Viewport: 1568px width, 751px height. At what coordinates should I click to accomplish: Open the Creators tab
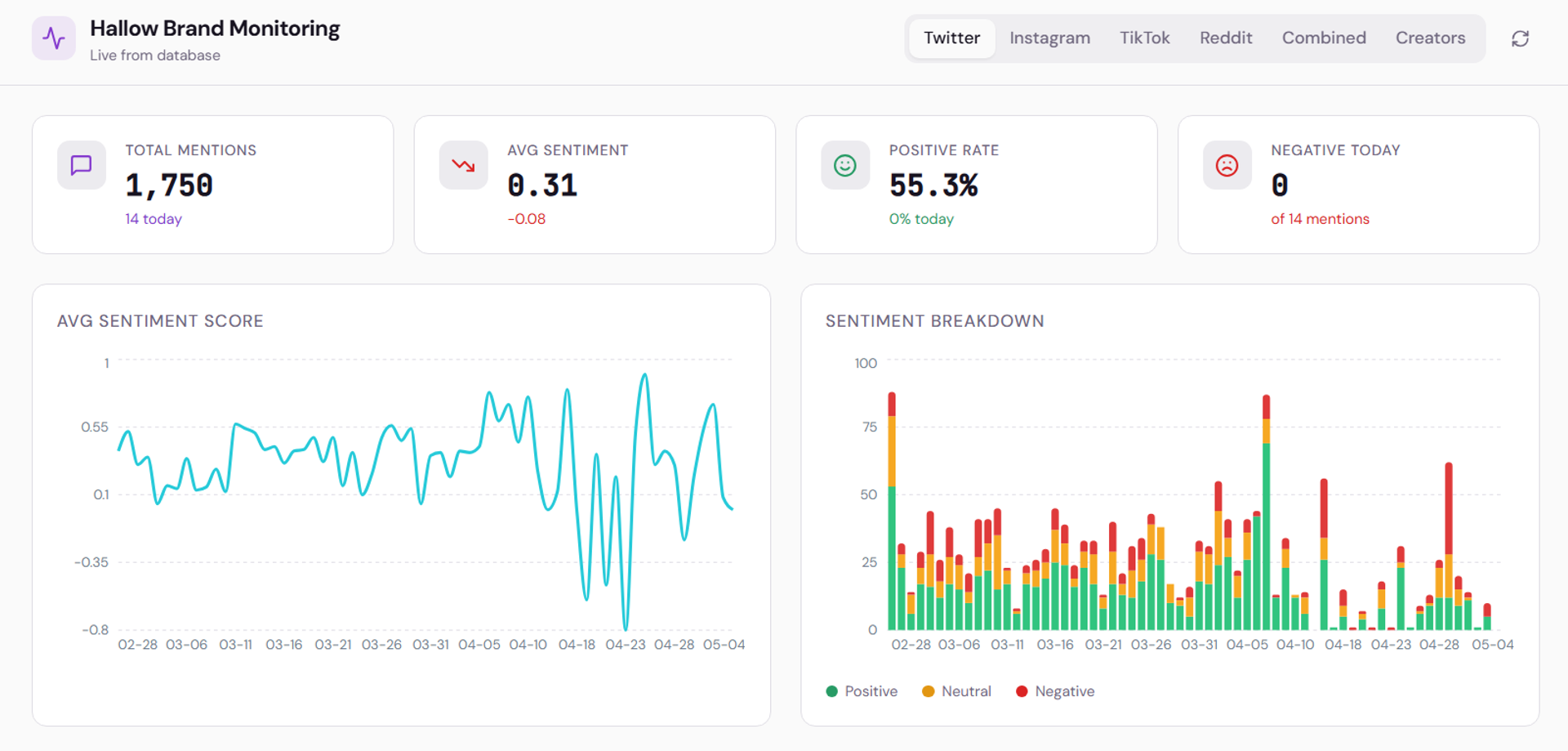pyautogui.click(x=1430, y=38)
